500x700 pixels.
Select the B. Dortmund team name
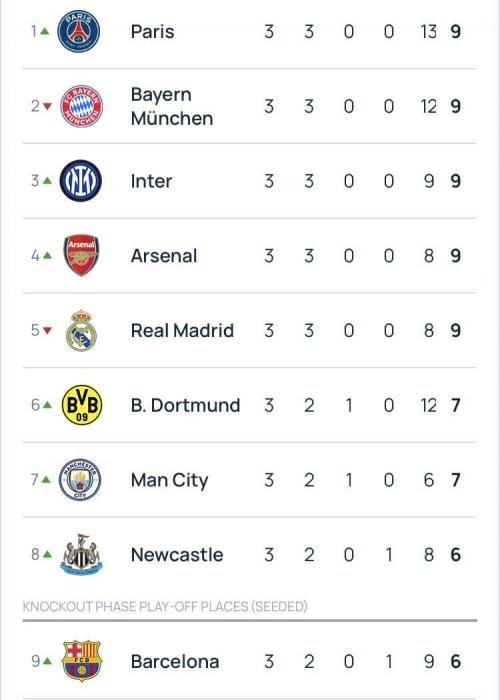(185, 405)
